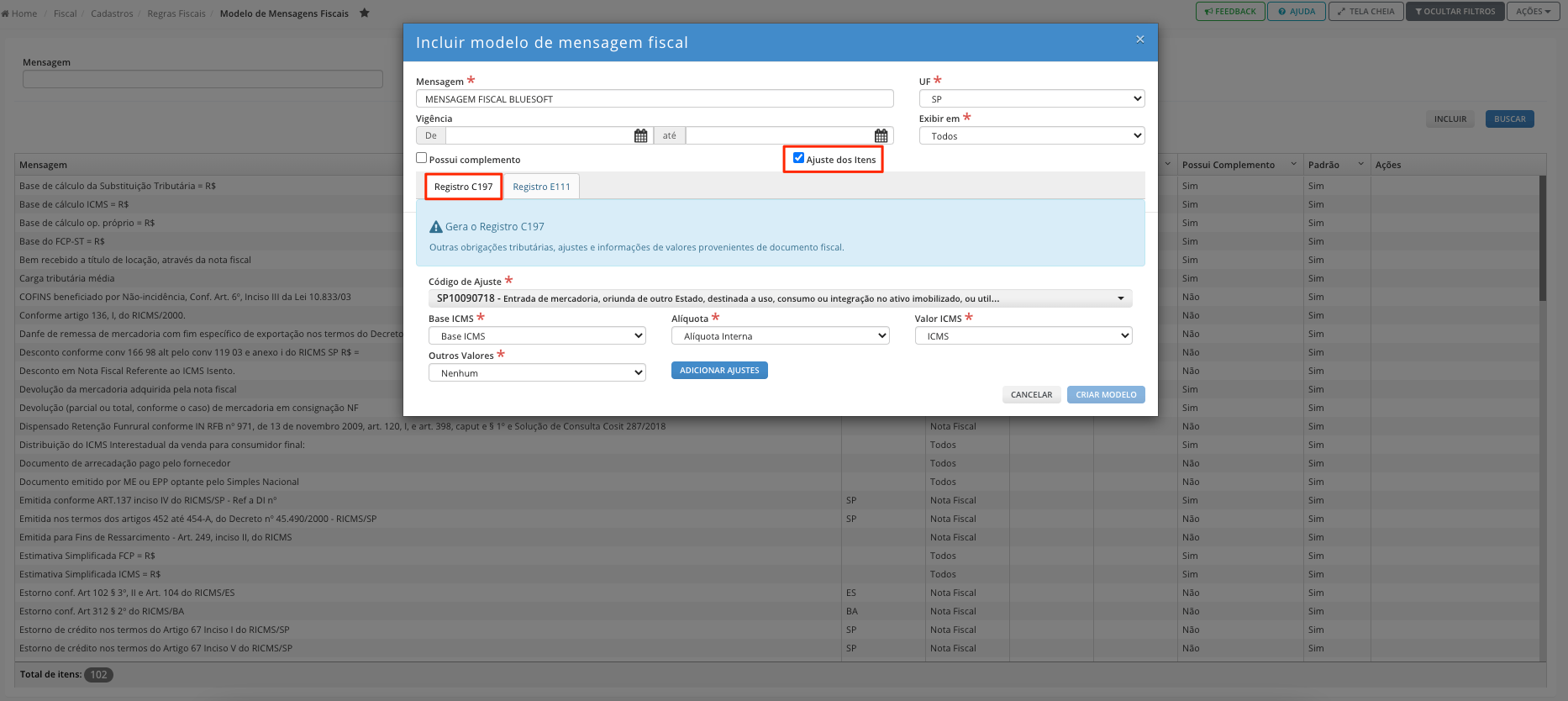Switch to the Registro E111 tab
The image size is (1568, 701).
pos(541,187)
